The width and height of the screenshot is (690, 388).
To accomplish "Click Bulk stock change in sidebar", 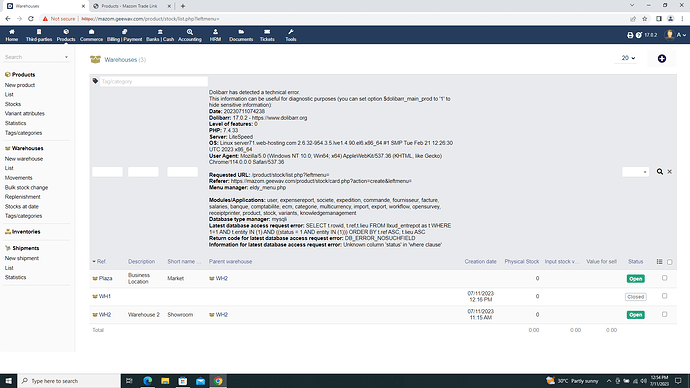I will (26, 187).
